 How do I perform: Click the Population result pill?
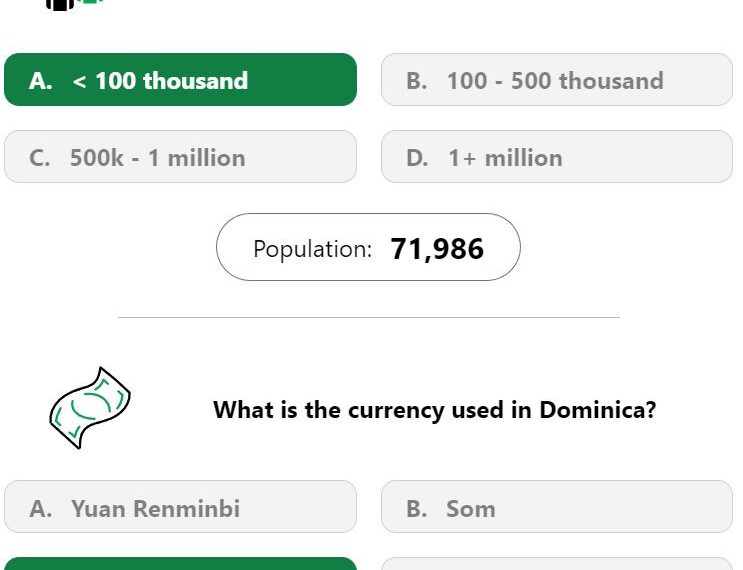368,247
